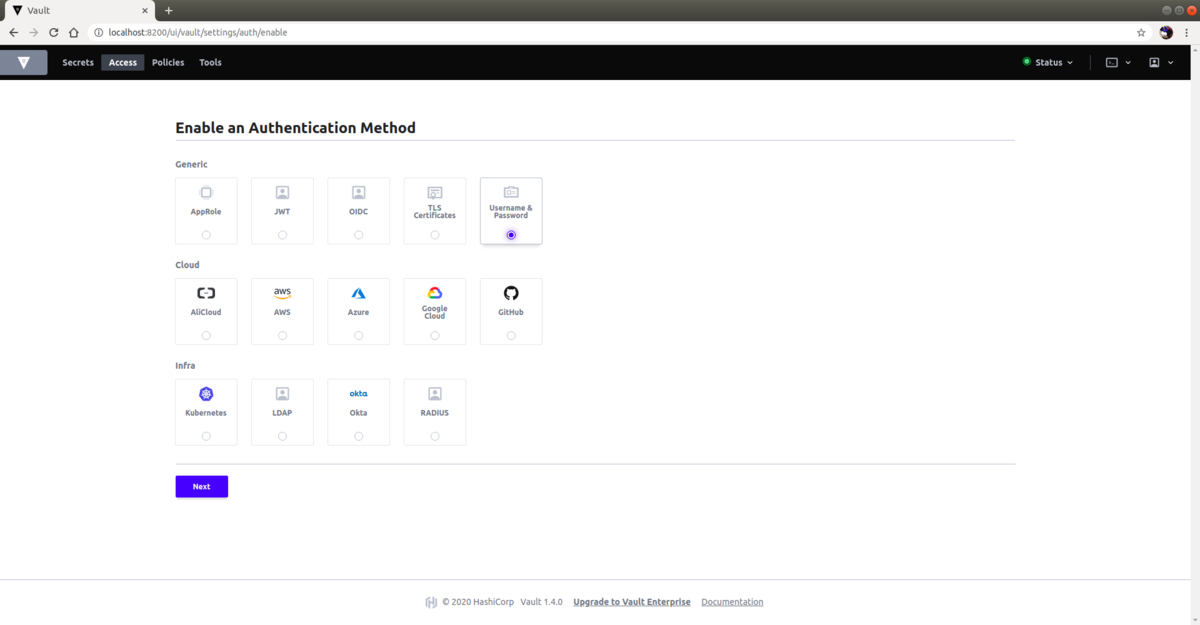Open a new browser tab
The image size is (1200, 625).
click(168, 10)
